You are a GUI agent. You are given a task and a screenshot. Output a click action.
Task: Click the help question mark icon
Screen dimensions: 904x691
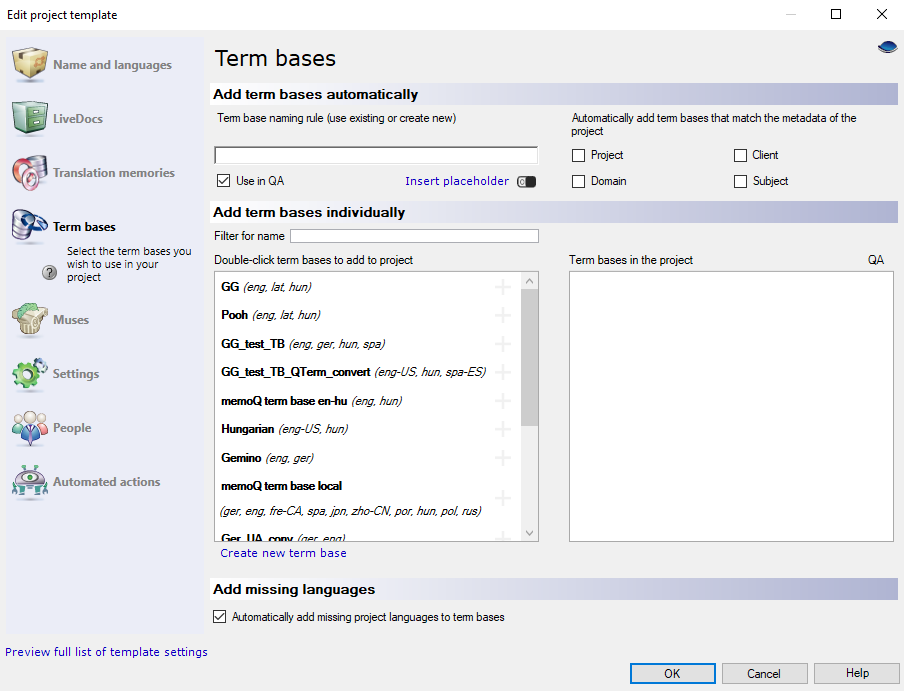pos(49,272)
